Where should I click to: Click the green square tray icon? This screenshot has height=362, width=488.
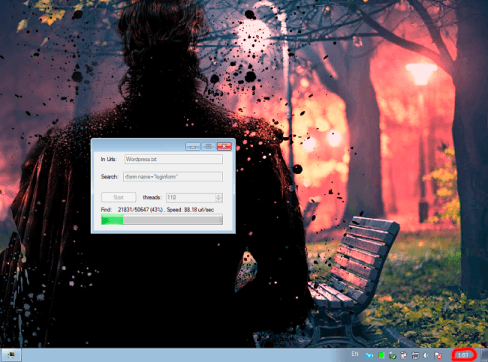coord(381,355)
